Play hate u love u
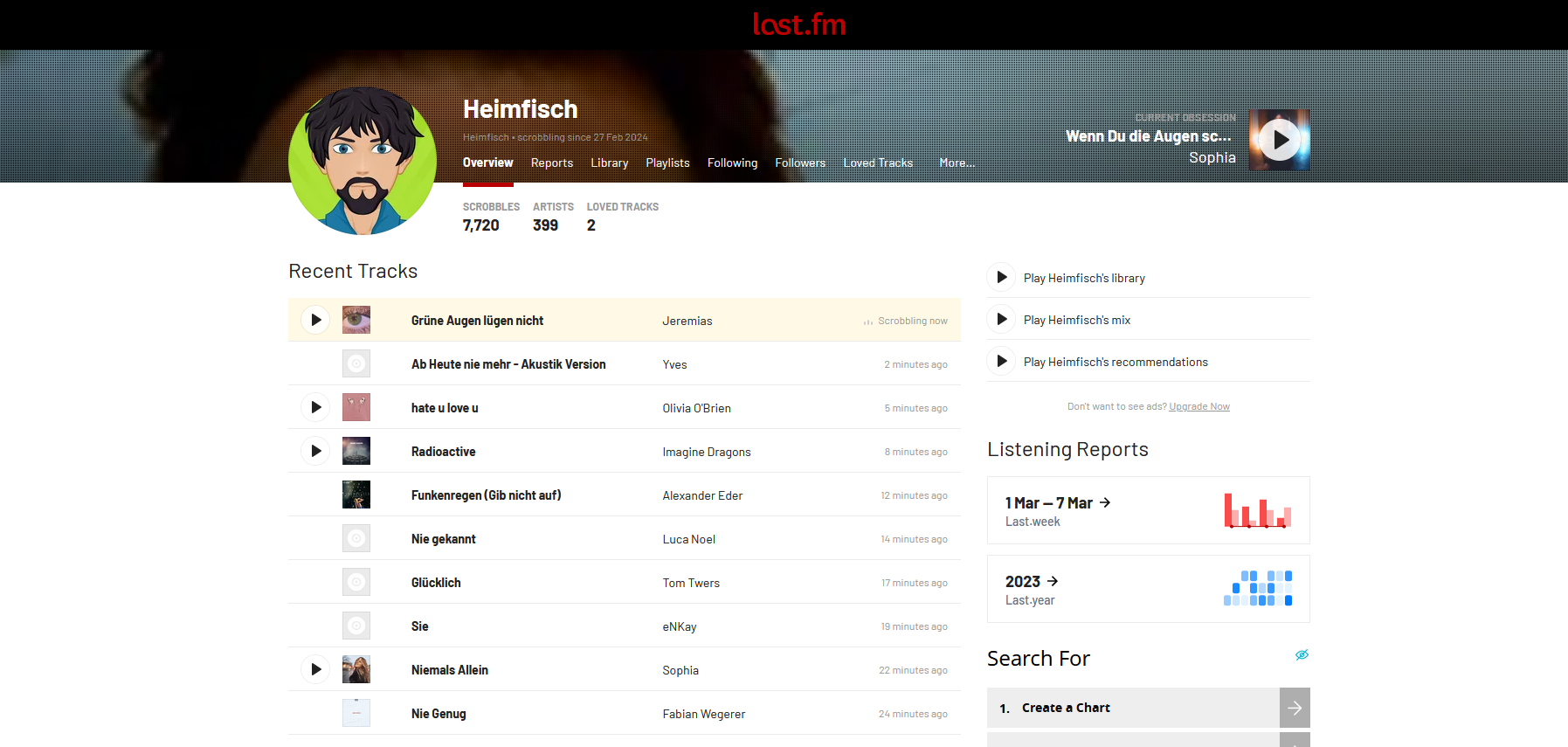The image size is (1568, 747). [315, 407]
